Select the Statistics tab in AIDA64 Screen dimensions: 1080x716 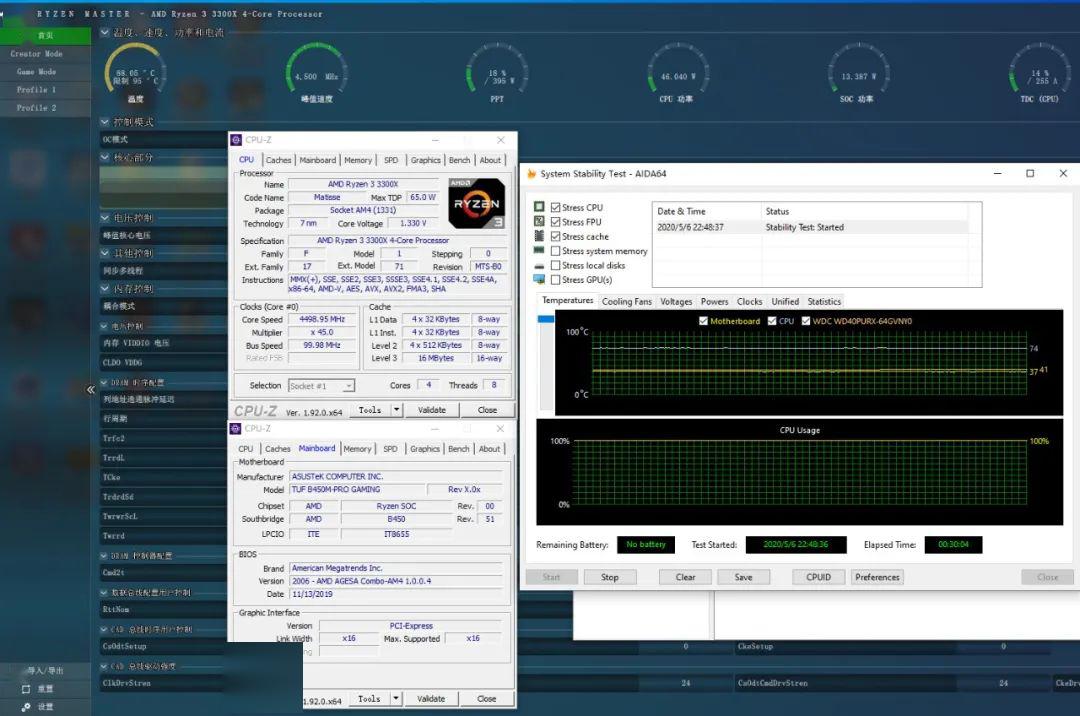point(824,302)
